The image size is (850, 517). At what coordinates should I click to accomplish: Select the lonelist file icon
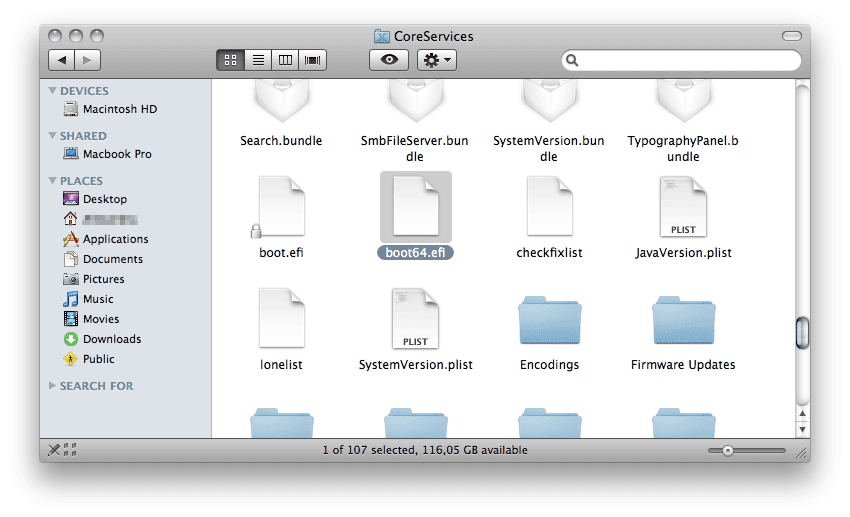click(x=281, y=318)
